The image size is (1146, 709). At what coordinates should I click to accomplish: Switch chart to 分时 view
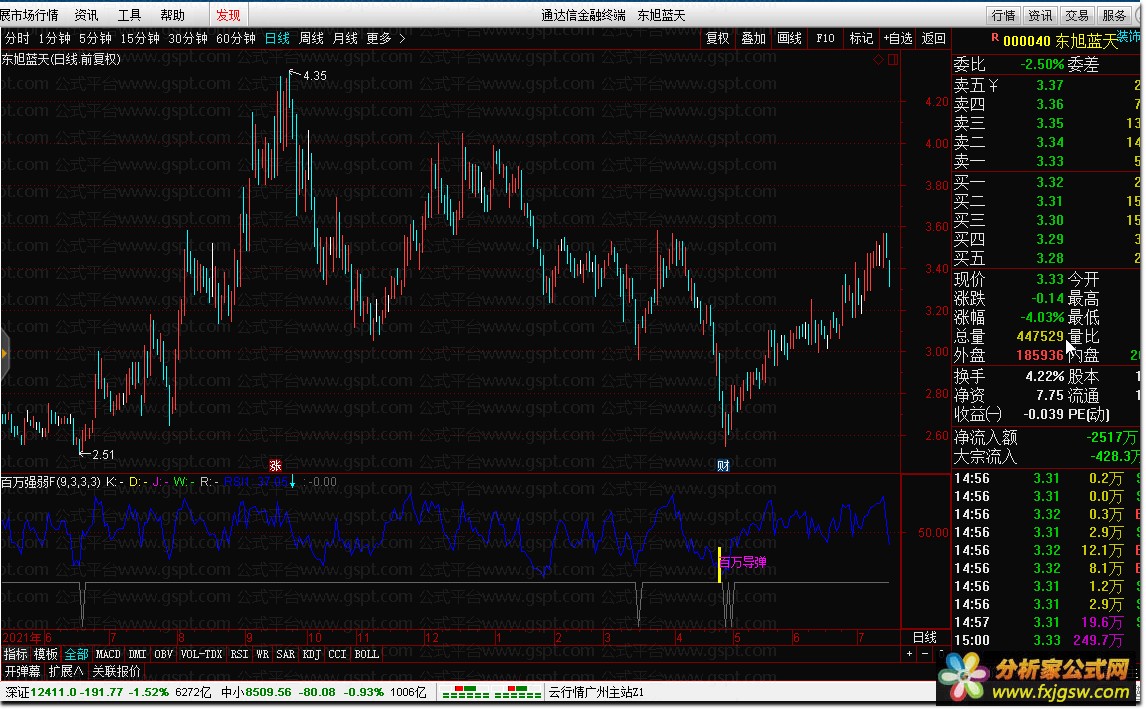18,38
